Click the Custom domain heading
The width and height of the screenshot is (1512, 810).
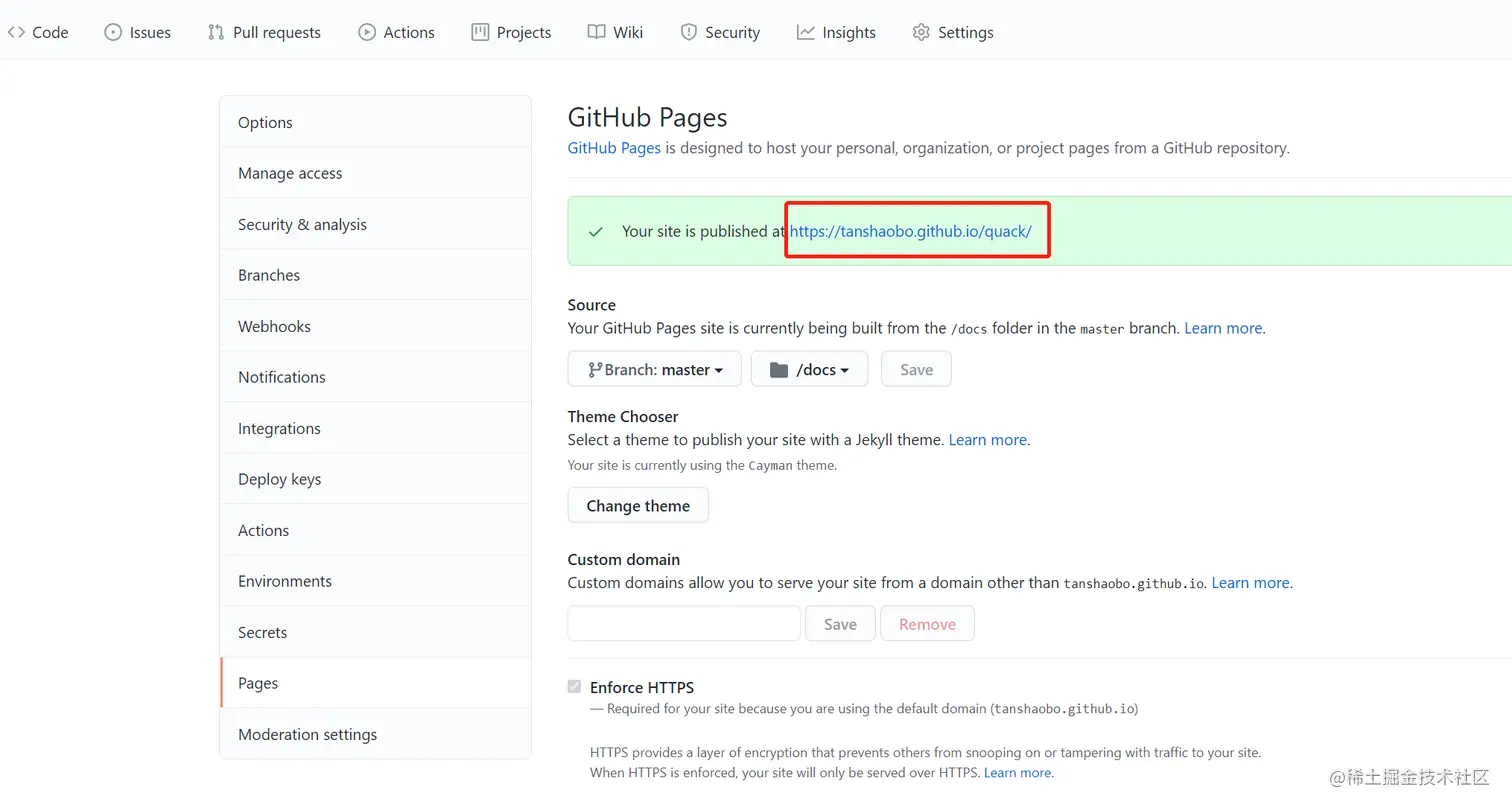coord(624,559)
